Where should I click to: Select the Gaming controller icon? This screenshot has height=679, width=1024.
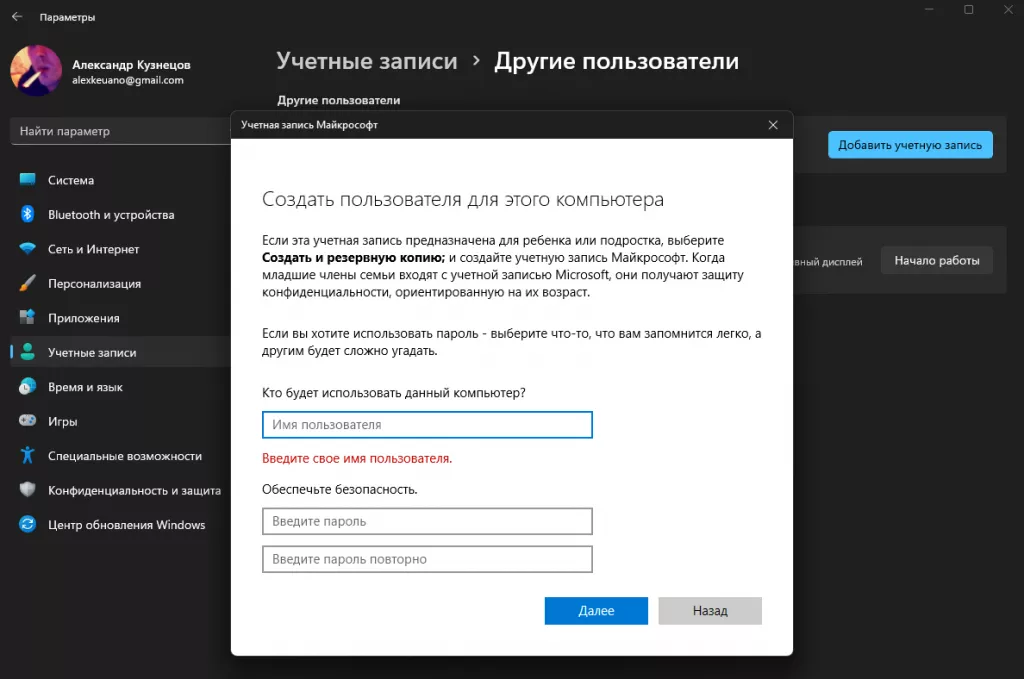point(28,421)
